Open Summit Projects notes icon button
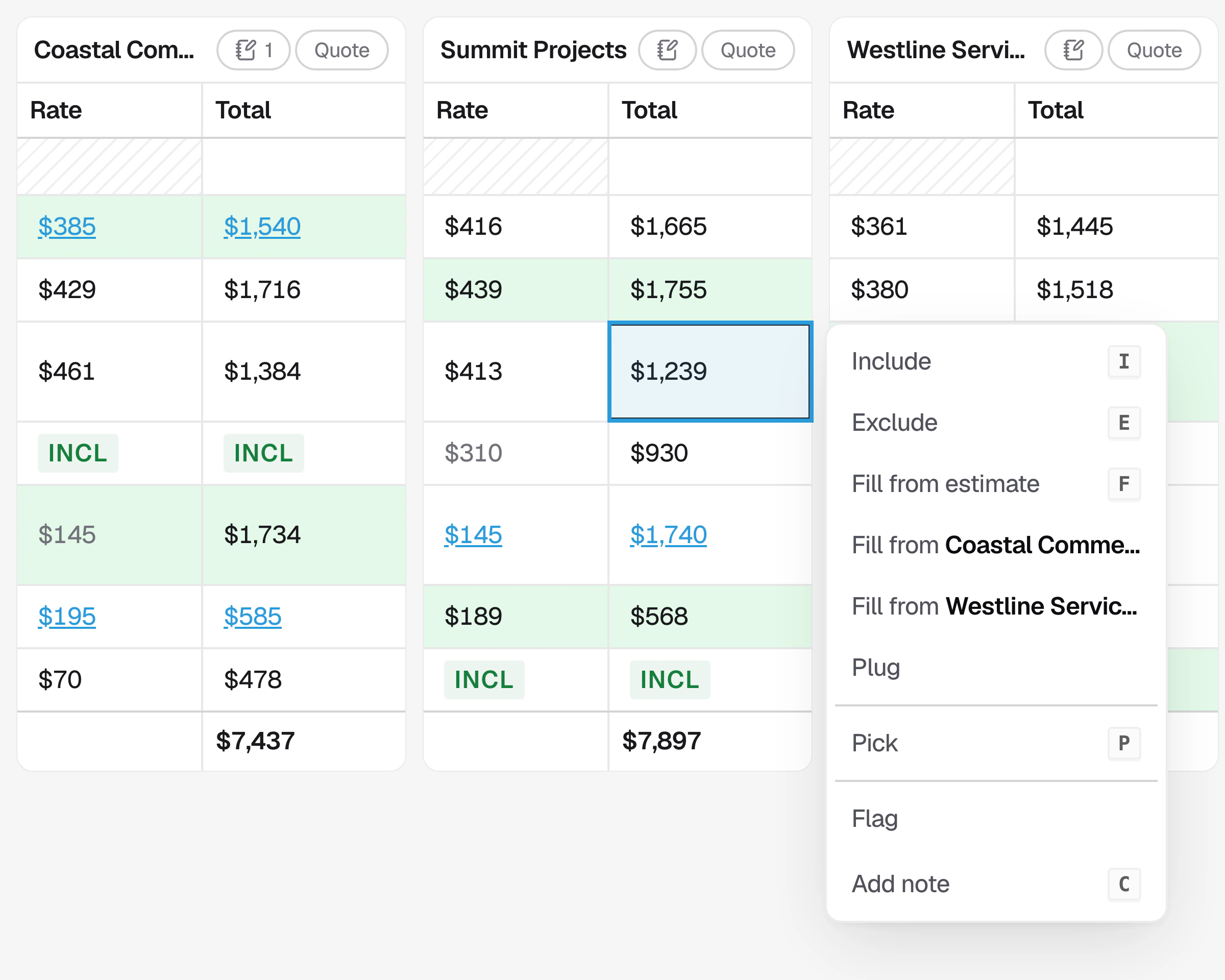The image size is (1225, 980). [x=667, y=50]
